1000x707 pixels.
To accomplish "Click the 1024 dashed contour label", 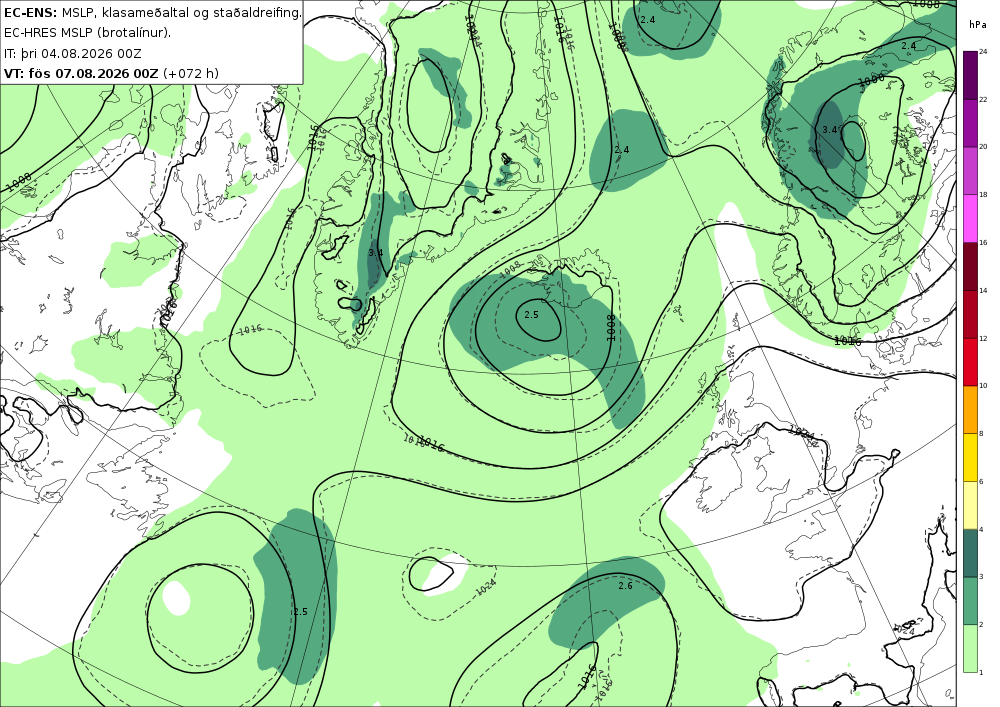I will [x=485, y=587].
